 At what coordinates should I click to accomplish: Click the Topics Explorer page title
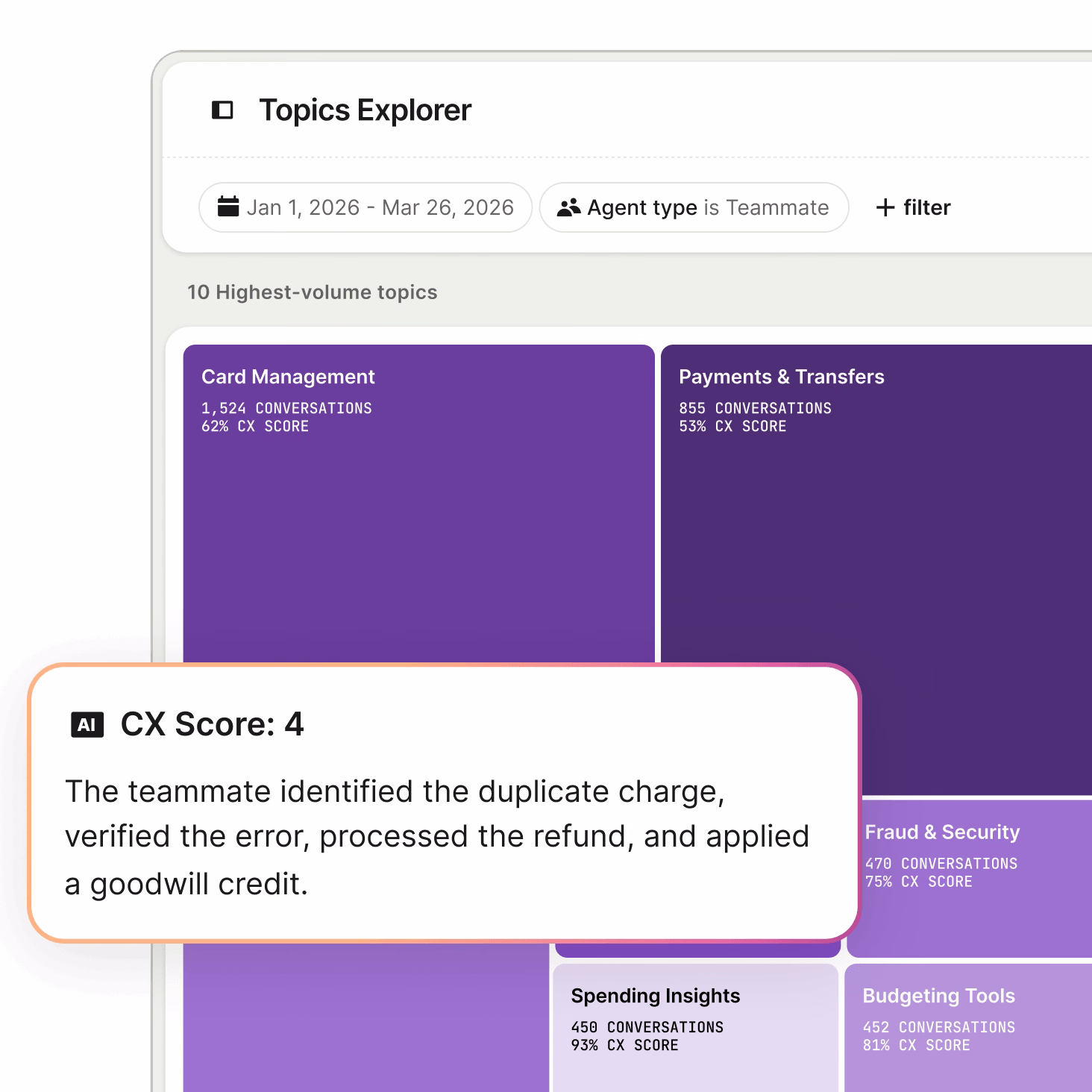tap(365, 110)
